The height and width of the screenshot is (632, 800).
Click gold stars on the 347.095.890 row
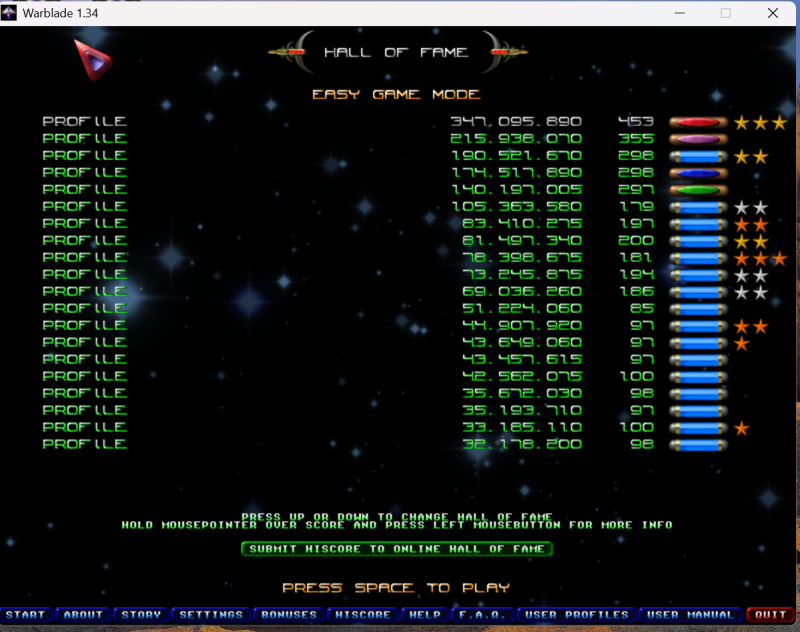(x=760, y=122)
